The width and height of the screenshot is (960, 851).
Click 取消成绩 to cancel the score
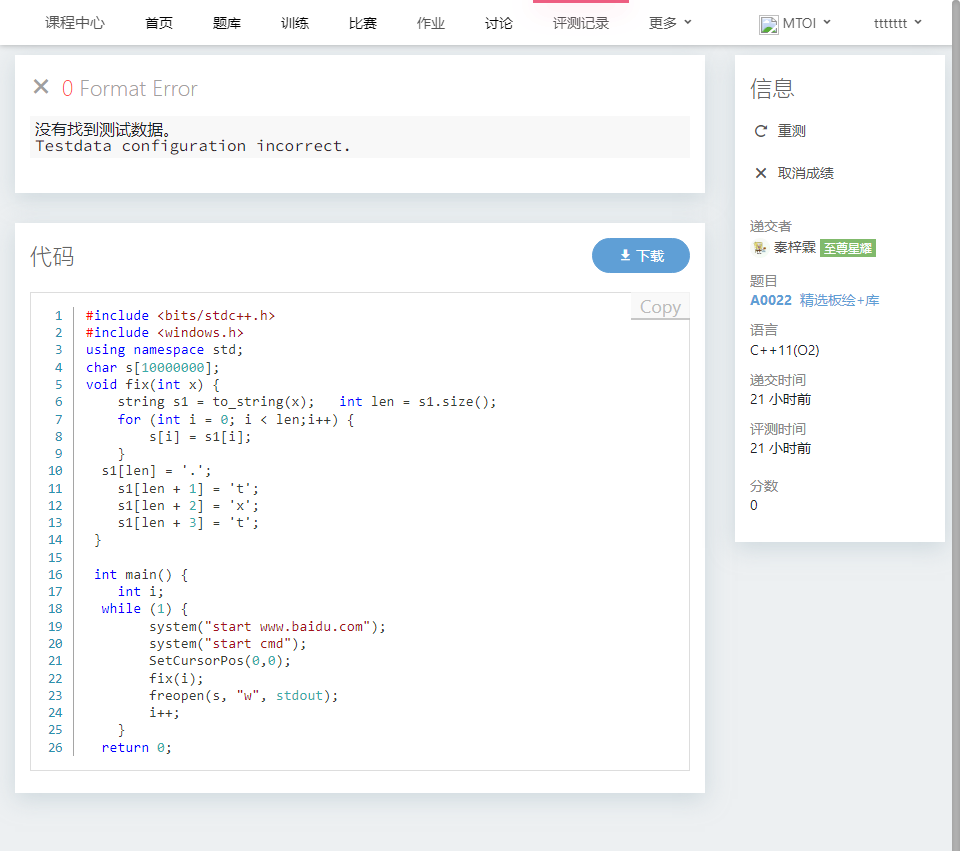point(806,173)
